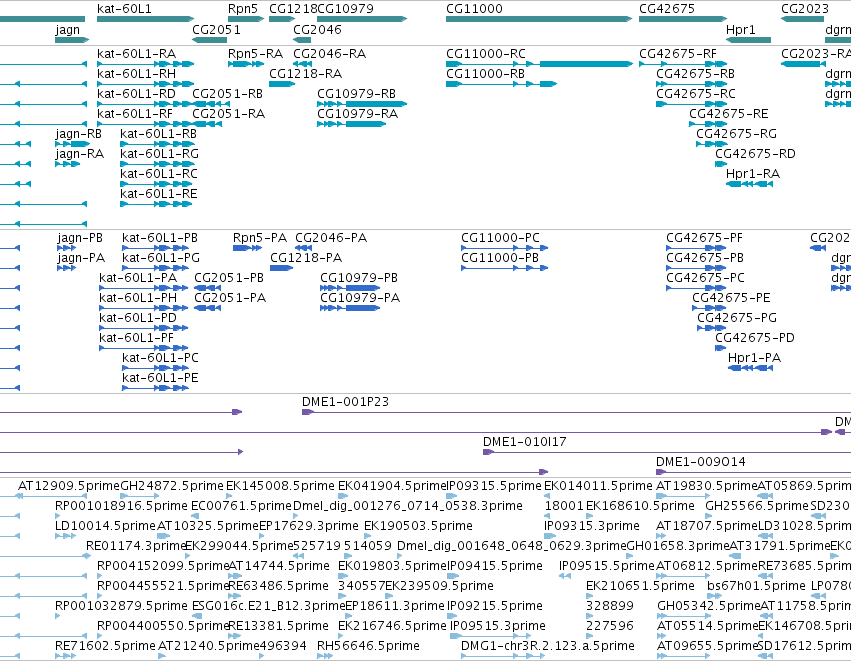Click the CG2023 gene label

(x=805, y=9)
